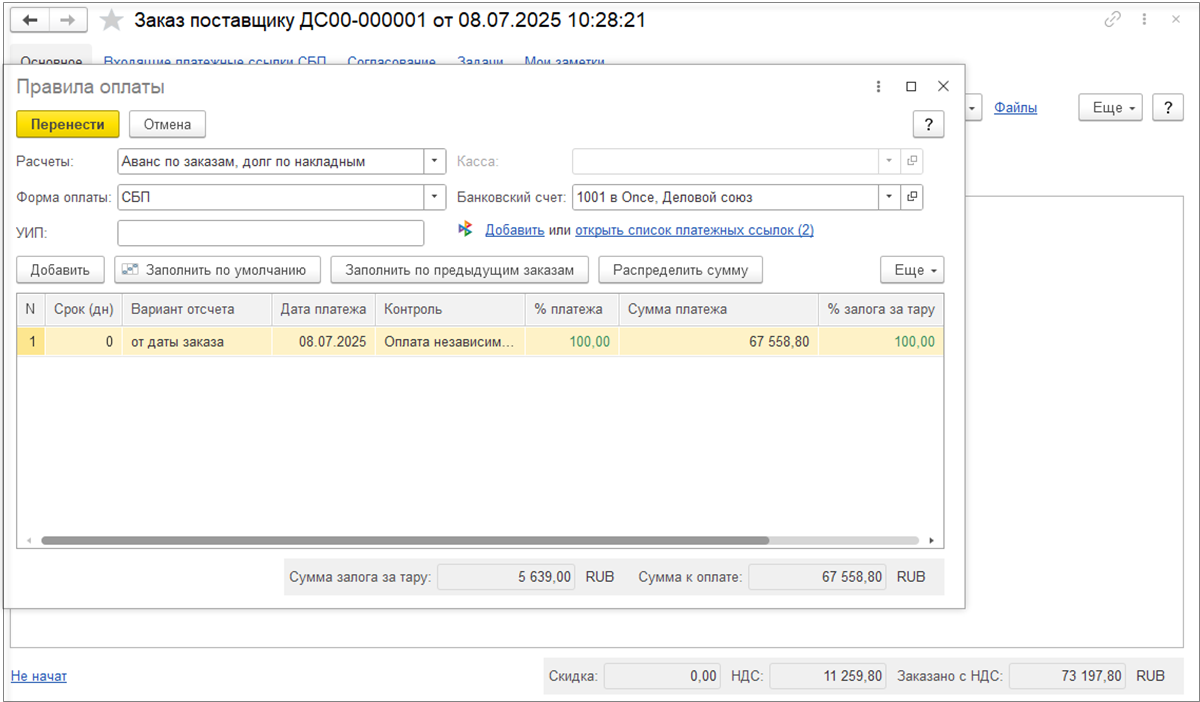Open the Еще menu in the payment rules dialog
The width and height of the screenshot is (1200, 702).
(912, 270)
